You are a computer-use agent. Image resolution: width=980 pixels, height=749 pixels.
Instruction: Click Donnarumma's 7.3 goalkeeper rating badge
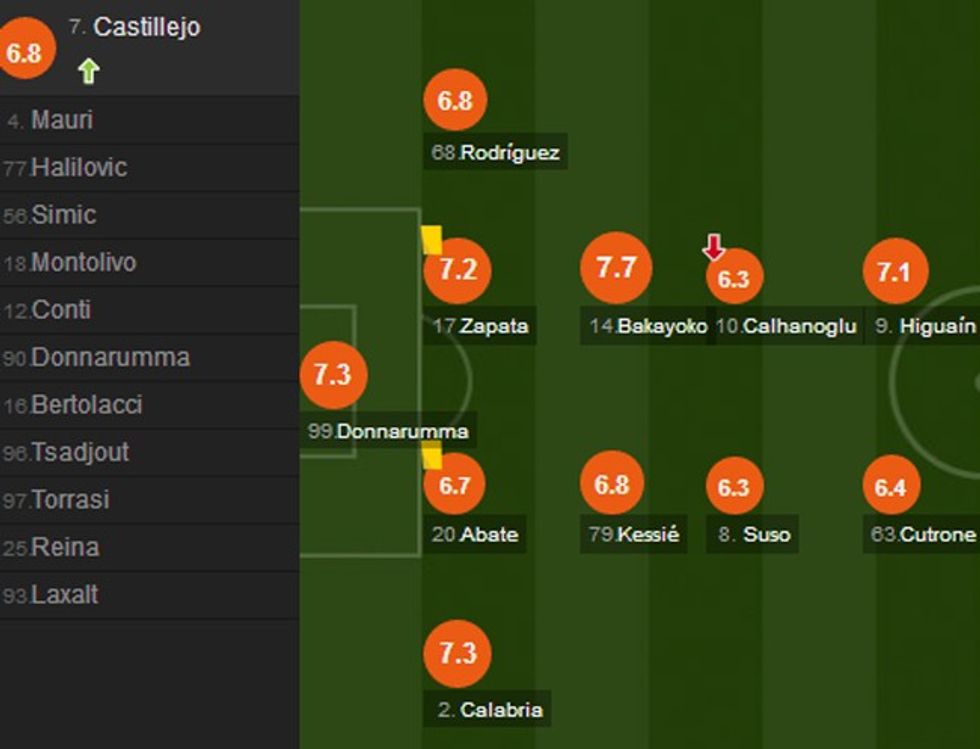click(x=333, y=375)
